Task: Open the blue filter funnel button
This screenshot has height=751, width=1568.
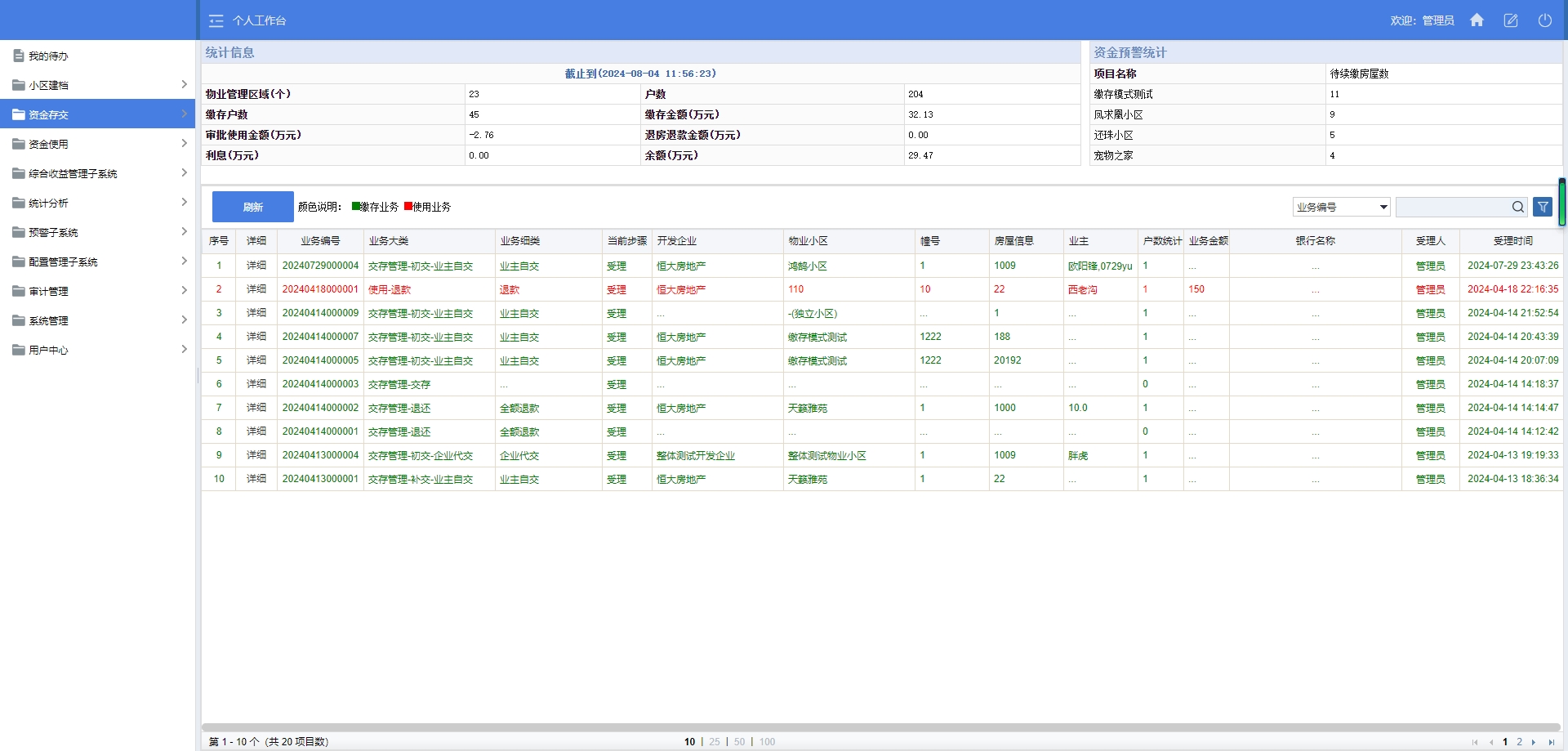Action: 1543,207
